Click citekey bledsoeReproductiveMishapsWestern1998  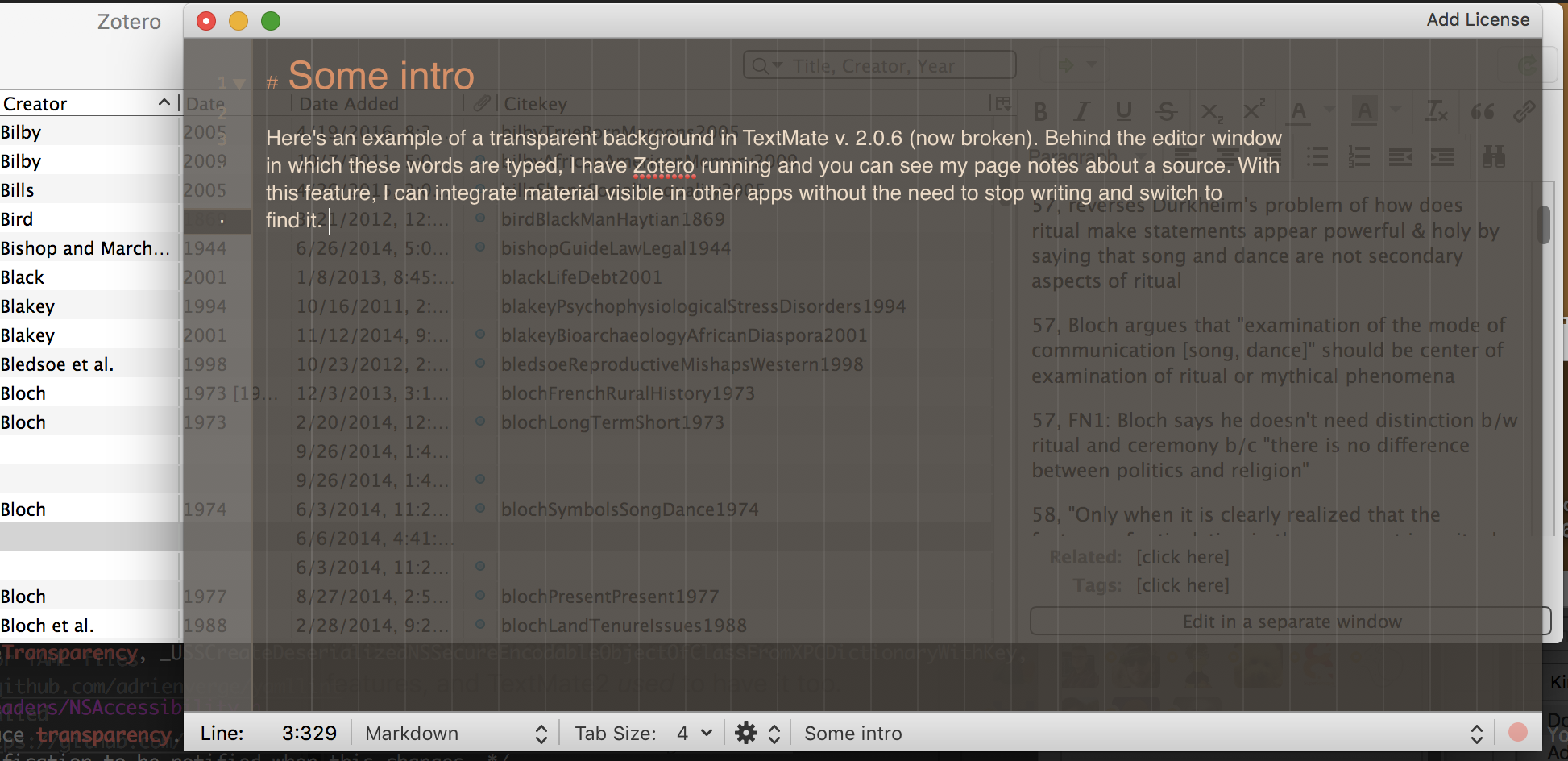click(682, 364)
